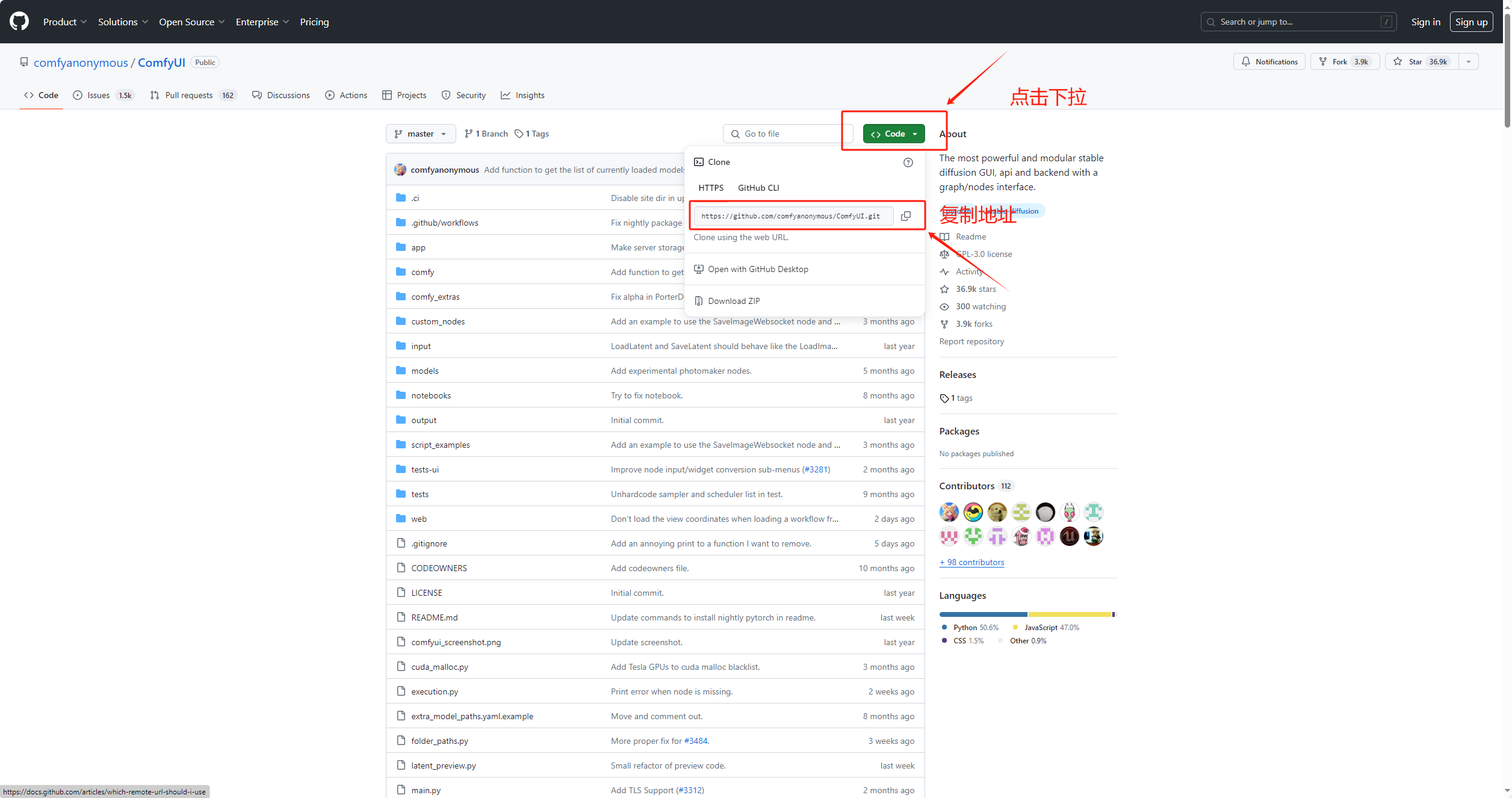Viewport: 1512px width, 798px height.
Task: Open the .ci folder
Action: 415,198
